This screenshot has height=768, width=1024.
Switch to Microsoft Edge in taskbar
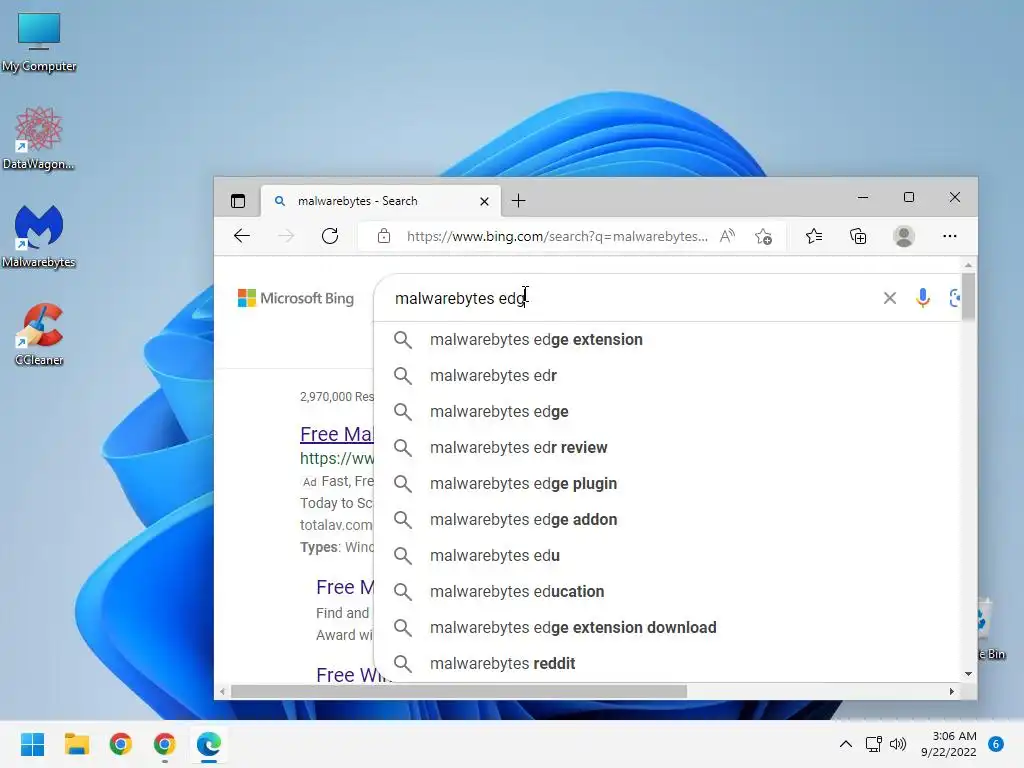pos(208,744)
